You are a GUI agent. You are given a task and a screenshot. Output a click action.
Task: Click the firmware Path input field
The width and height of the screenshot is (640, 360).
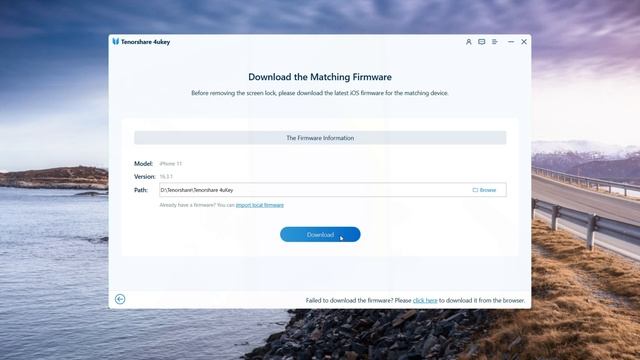coord(333,190)
